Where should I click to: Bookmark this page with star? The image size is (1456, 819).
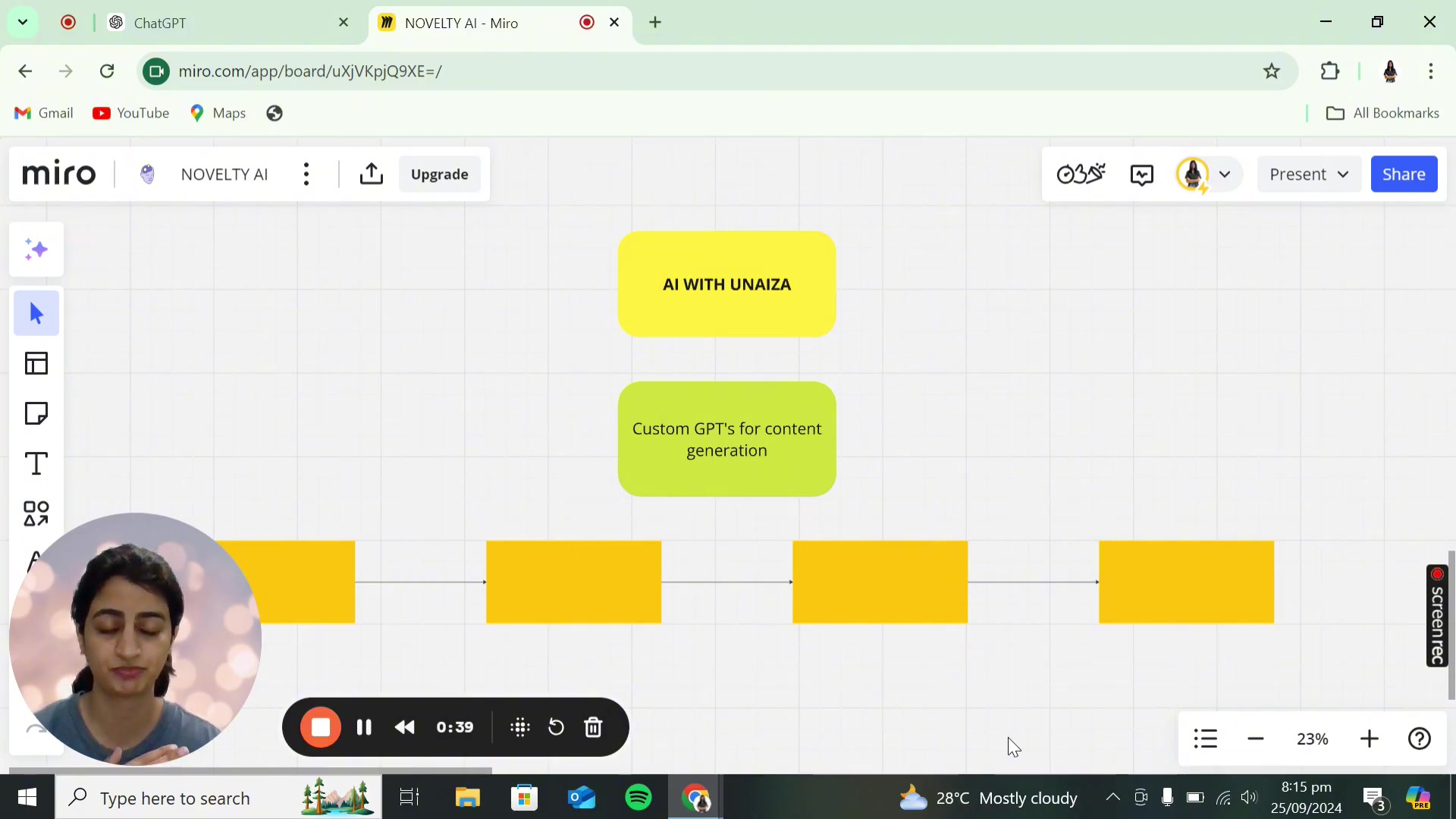[1272, 71]
